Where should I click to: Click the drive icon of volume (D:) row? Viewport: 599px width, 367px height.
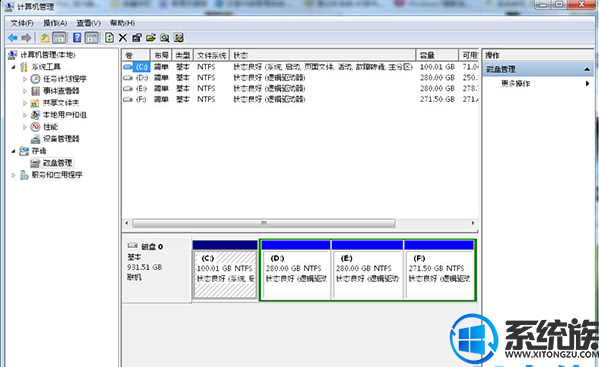[x=128, y=78]
